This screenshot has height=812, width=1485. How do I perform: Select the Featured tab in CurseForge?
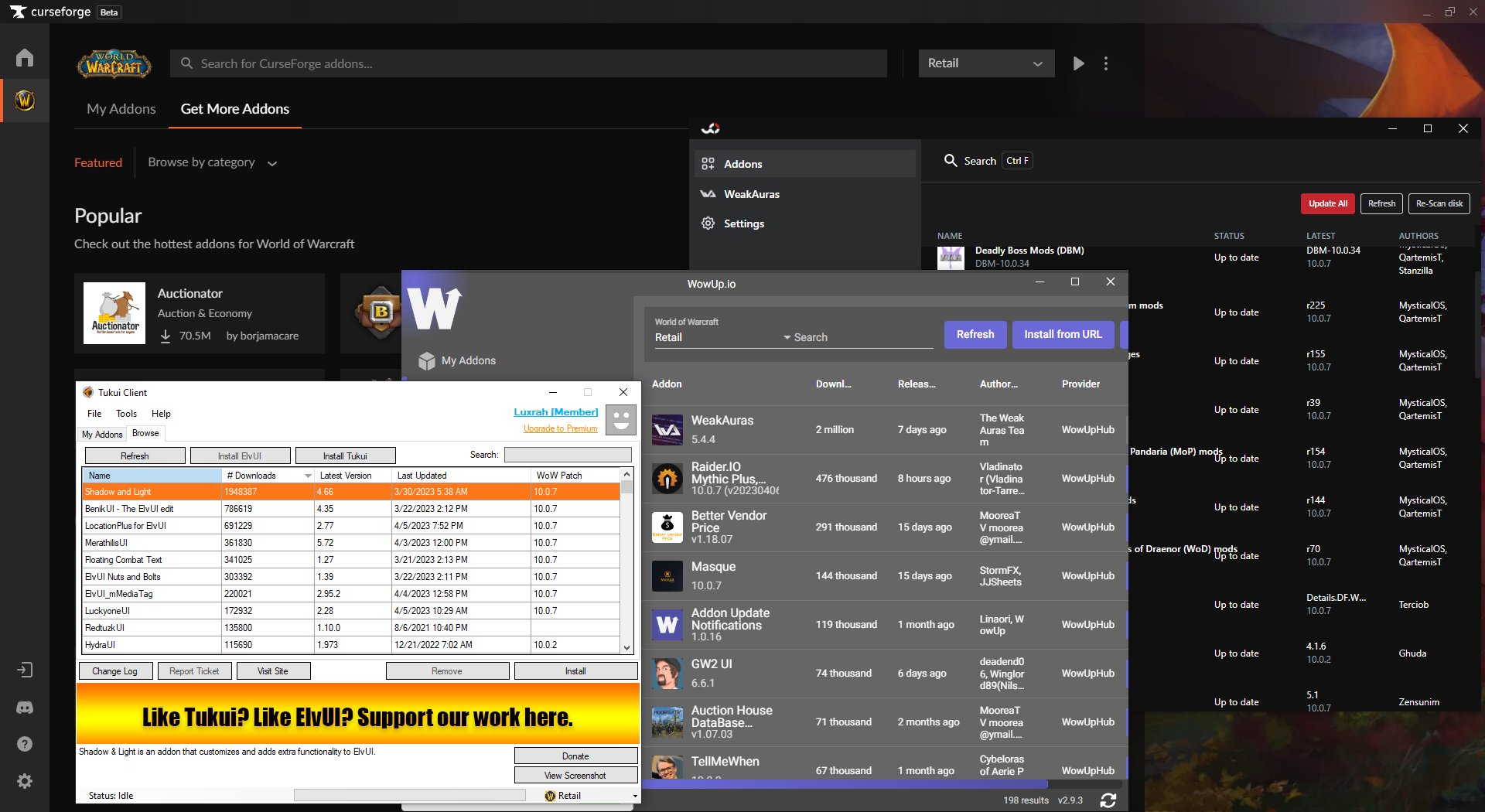click(x=98, y=162)
